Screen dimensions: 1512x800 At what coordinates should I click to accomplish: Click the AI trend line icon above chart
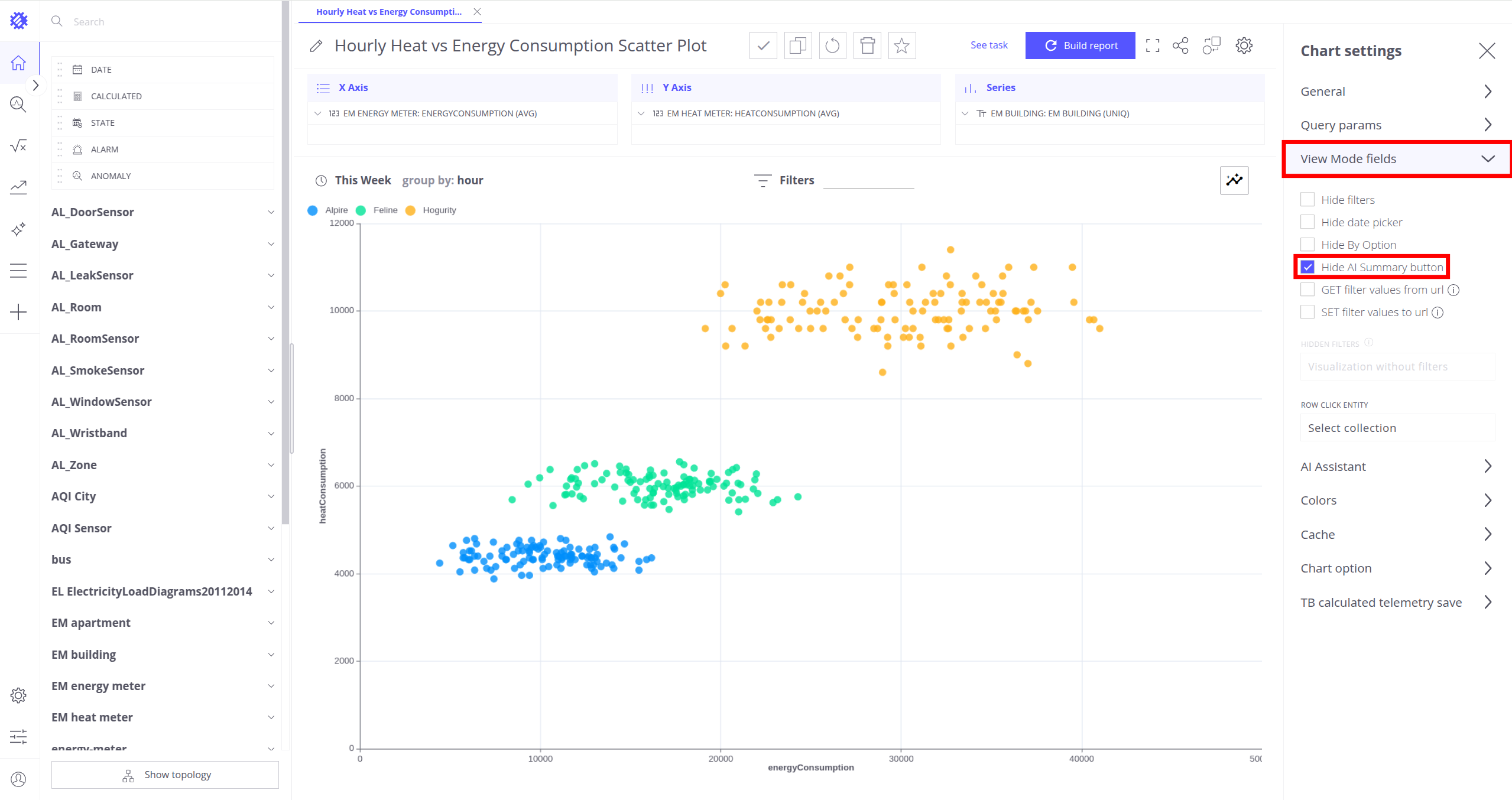tap(1234, 180)
